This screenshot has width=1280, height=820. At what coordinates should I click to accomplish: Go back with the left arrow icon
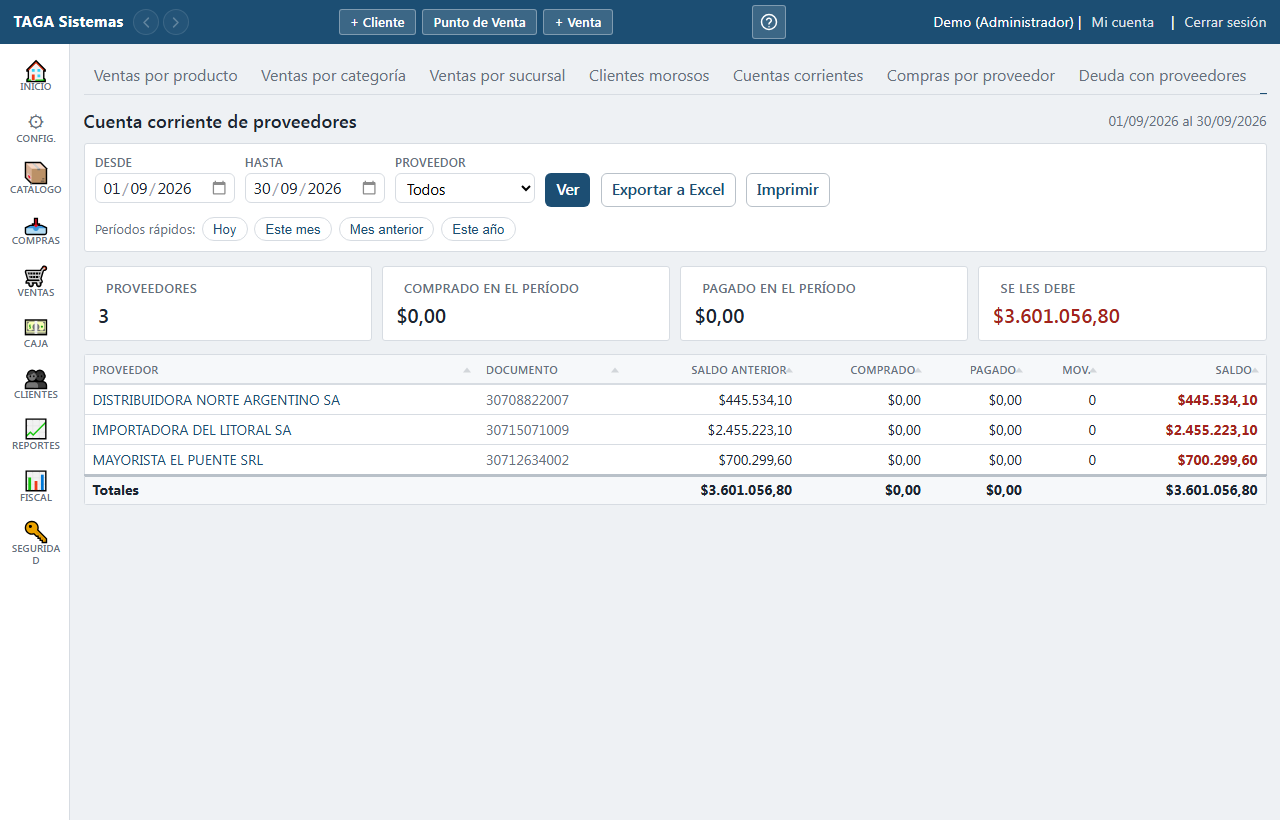coord(146,22)
